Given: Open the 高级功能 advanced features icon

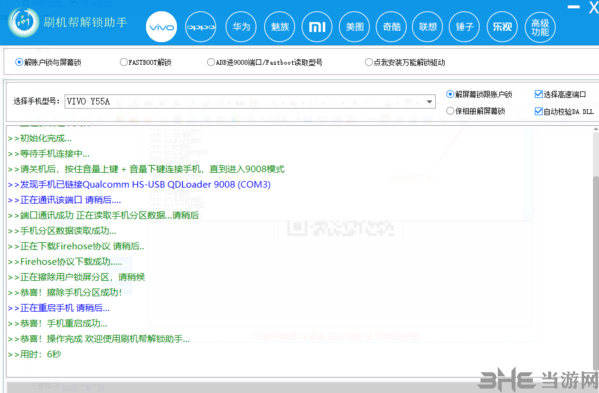Looking at the screenshot, I should point(540,27).
